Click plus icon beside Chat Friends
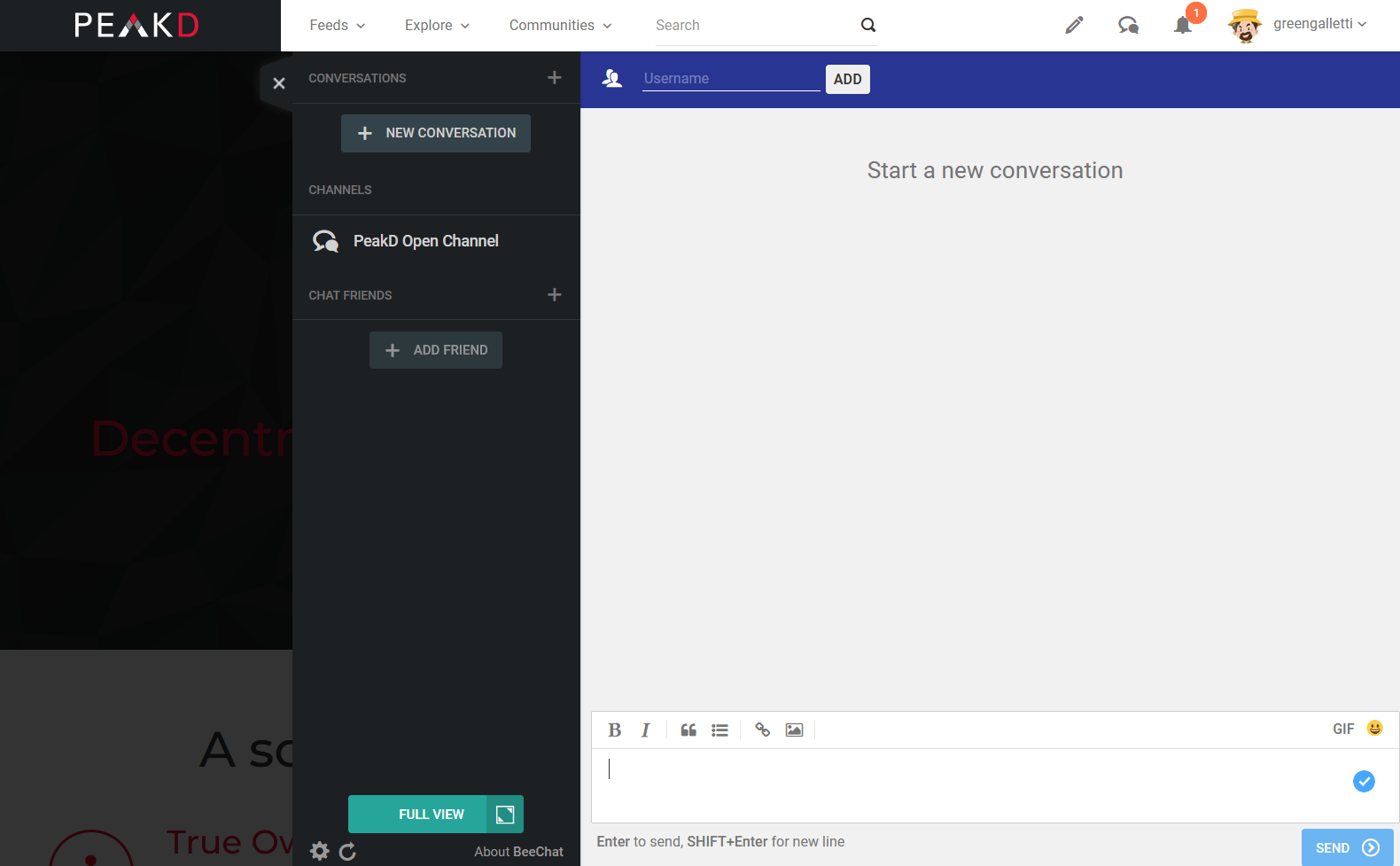This screenshot has height=866, width=1400. [555, 294]
